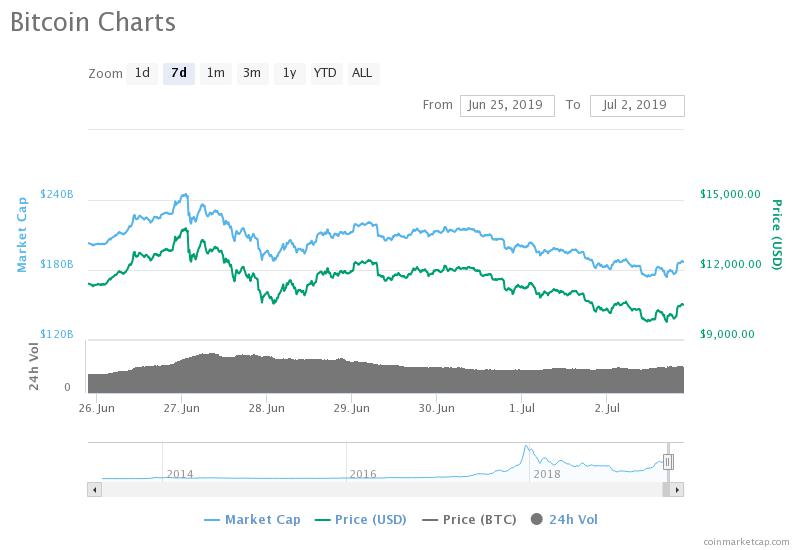This screenshot has height=550, width=800.
Task: Toggle Market Cap series in legend
Action: (x=252, y=520)
